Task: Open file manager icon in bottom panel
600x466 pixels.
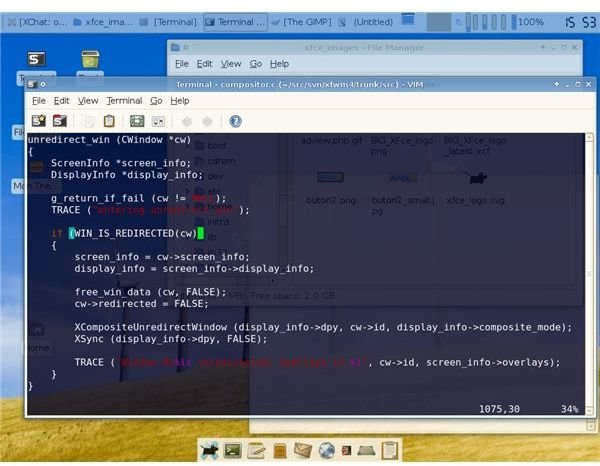Action: pyautogui.click(x=279, y=451)
